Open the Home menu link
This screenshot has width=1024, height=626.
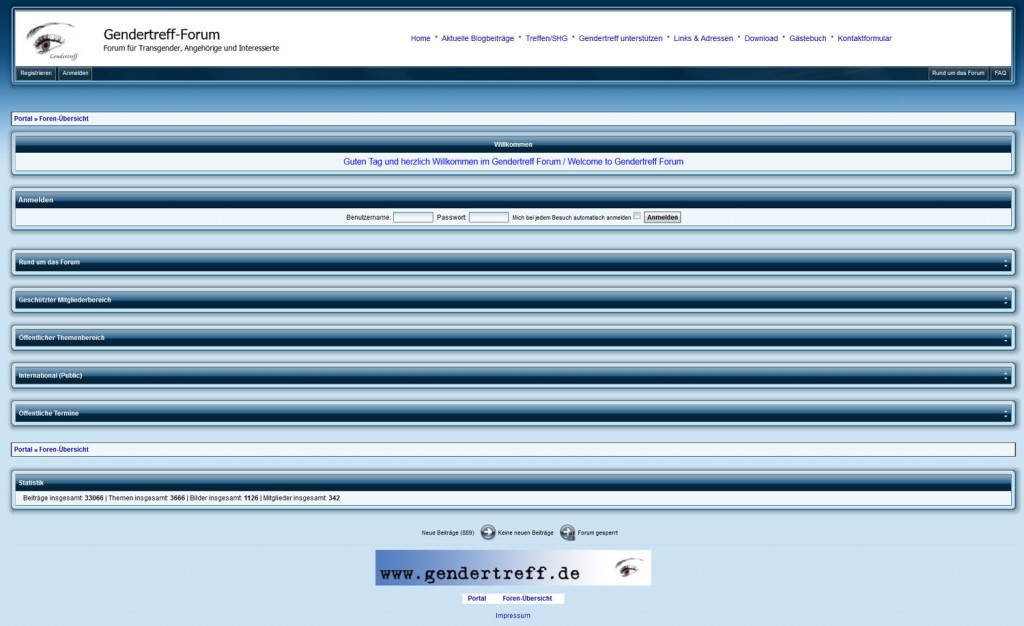(420, 39)
